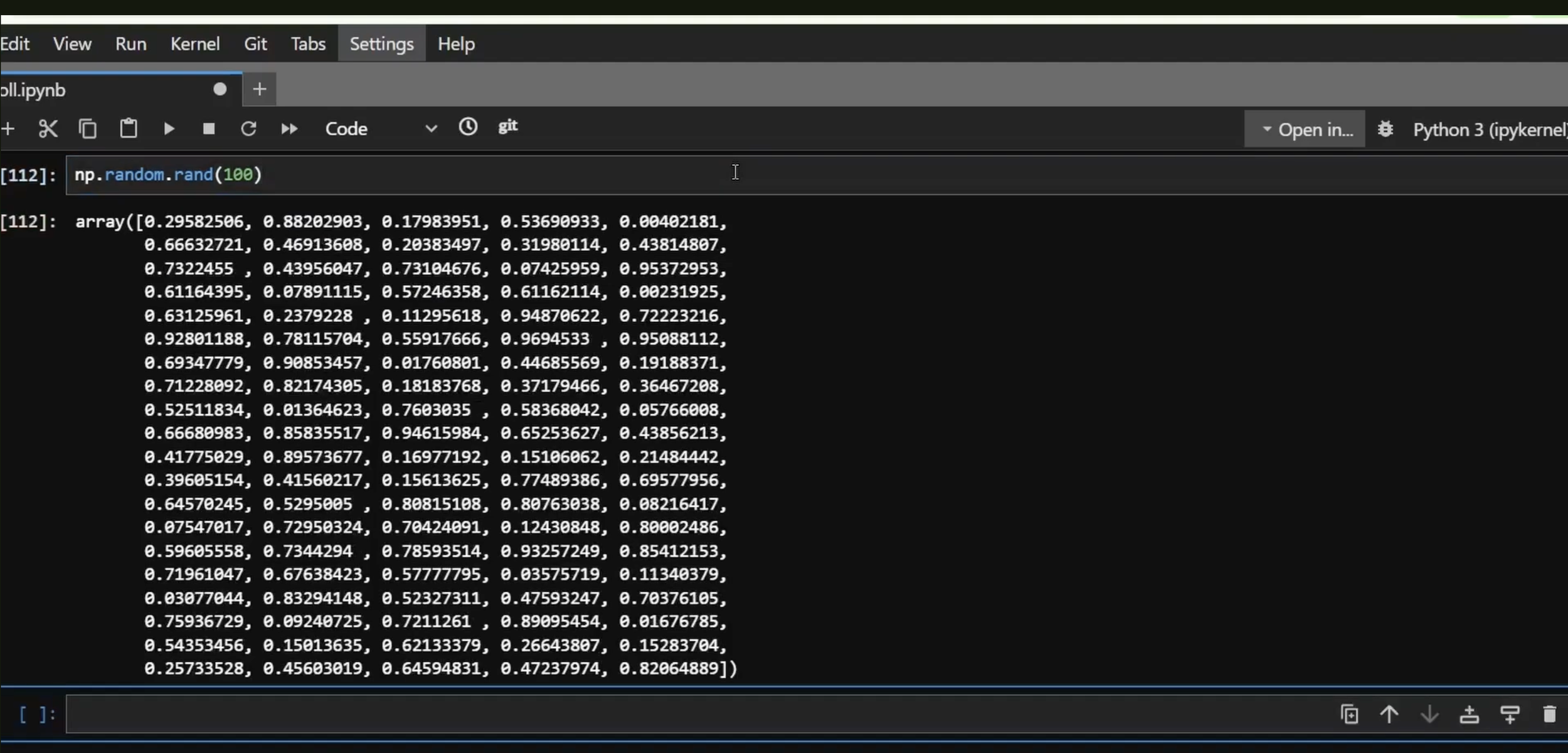This screenshot has width=1568, height=753.
Task: Open the Edit menu
Action: click(15, 44)
